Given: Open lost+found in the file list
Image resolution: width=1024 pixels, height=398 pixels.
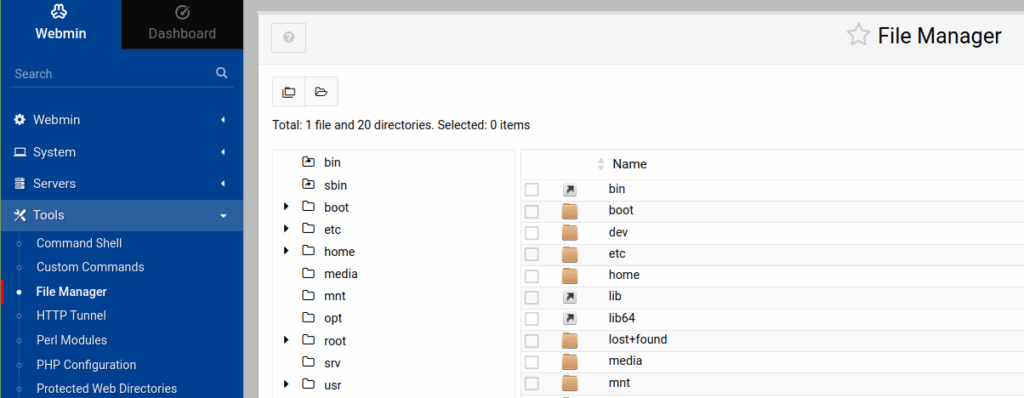Looking at the screenshot, I should (x=637, y=340).
